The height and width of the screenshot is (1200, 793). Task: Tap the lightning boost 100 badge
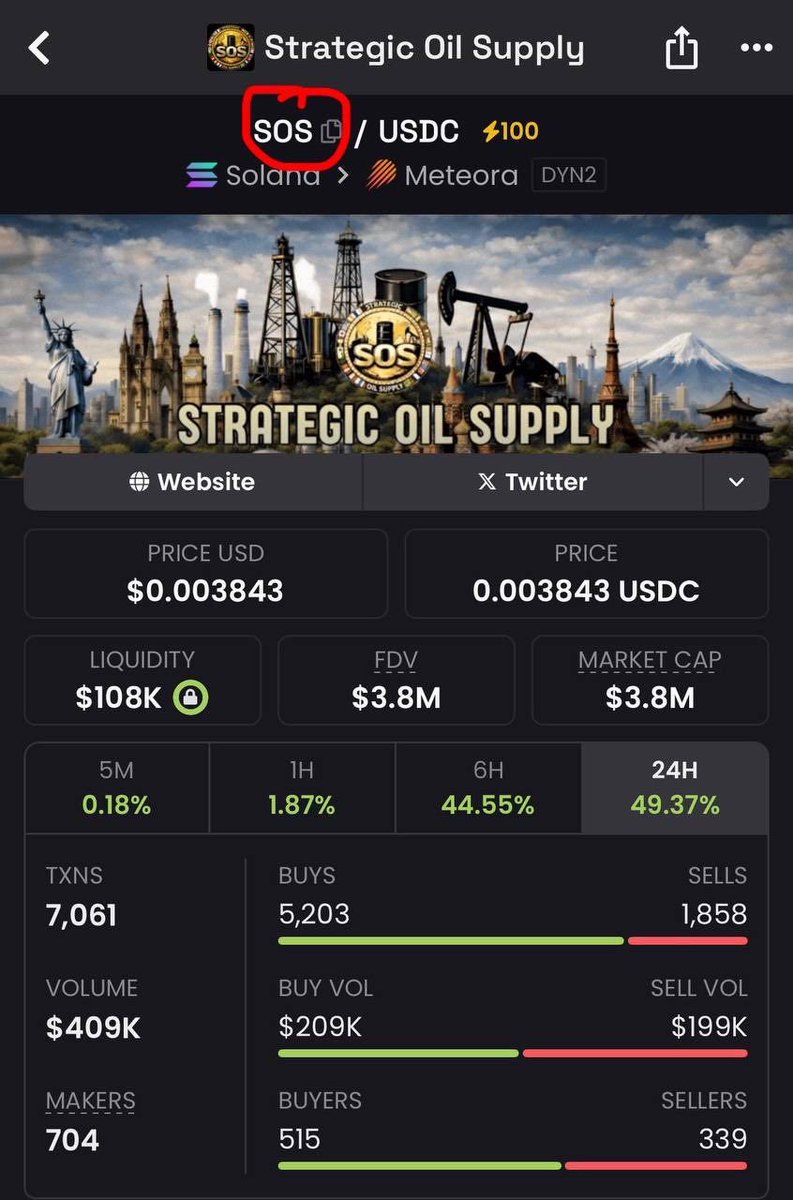click(510, 131)
